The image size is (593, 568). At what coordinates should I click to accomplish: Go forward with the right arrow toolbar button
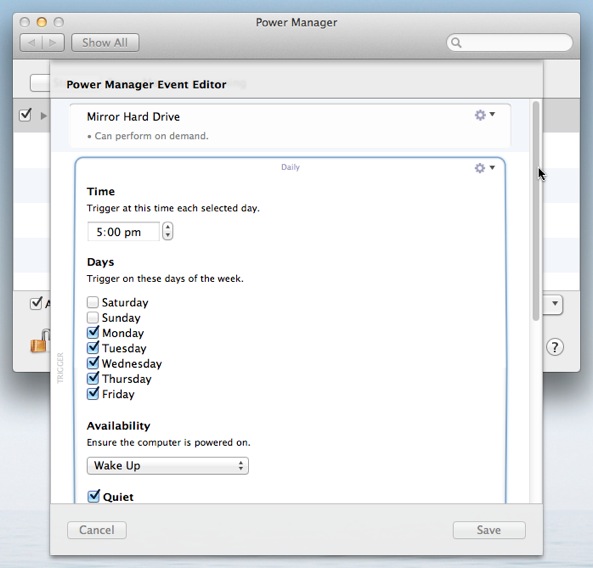53,43
